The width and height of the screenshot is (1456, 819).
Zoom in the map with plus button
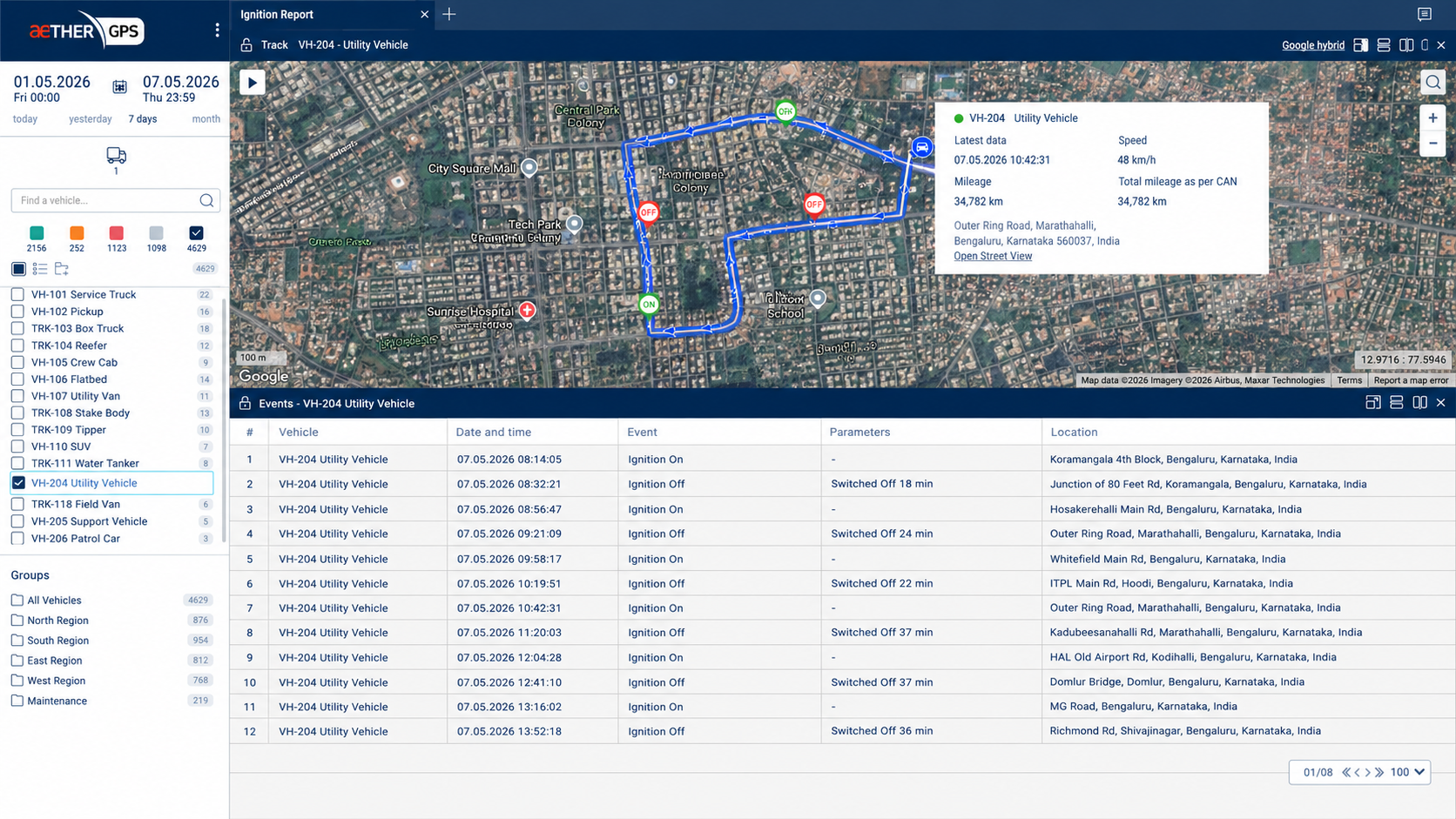click(x=1432, y=118)
